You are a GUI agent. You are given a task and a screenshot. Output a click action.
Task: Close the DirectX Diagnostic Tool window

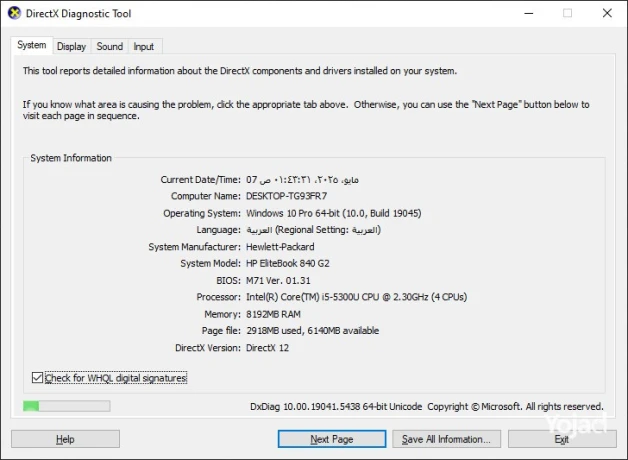tap(607, 13)
